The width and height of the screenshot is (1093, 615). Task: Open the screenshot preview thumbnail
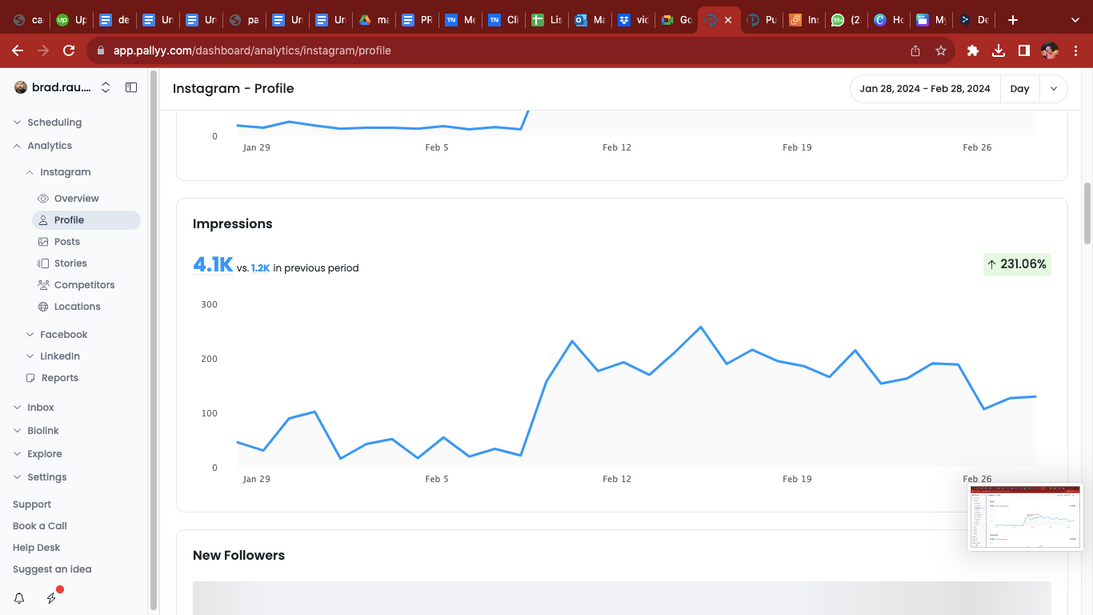(x=1025, y=517)
